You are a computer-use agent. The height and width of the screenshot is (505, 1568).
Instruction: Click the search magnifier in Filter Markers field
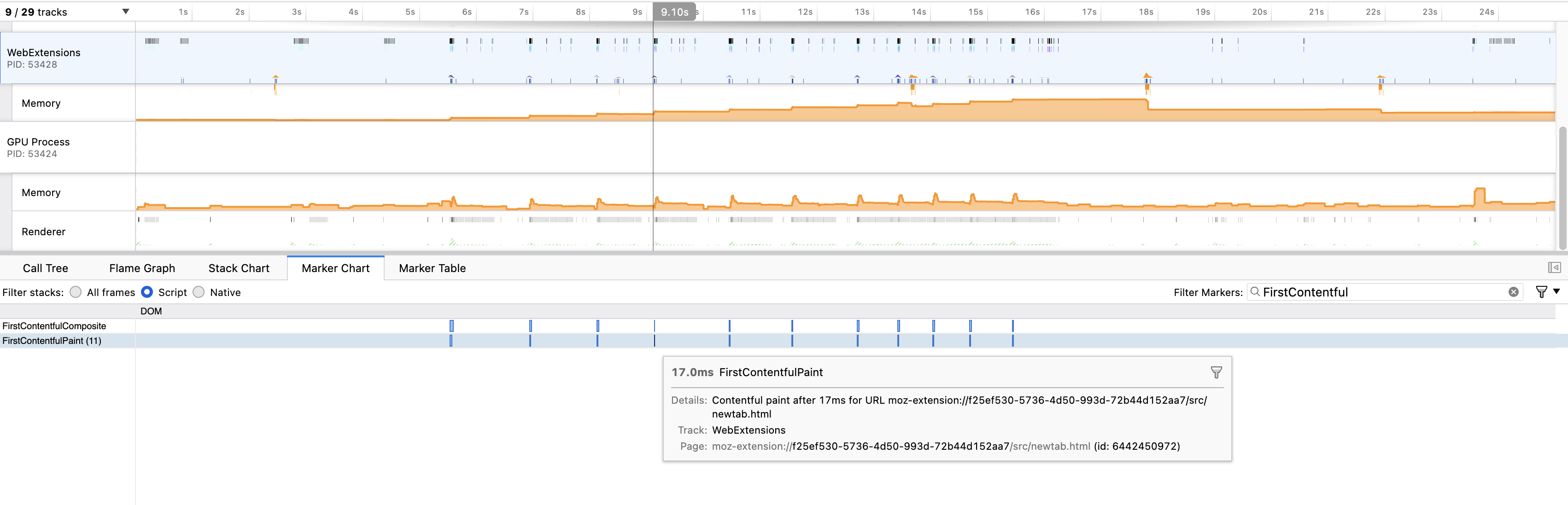tap(1255, 292)
